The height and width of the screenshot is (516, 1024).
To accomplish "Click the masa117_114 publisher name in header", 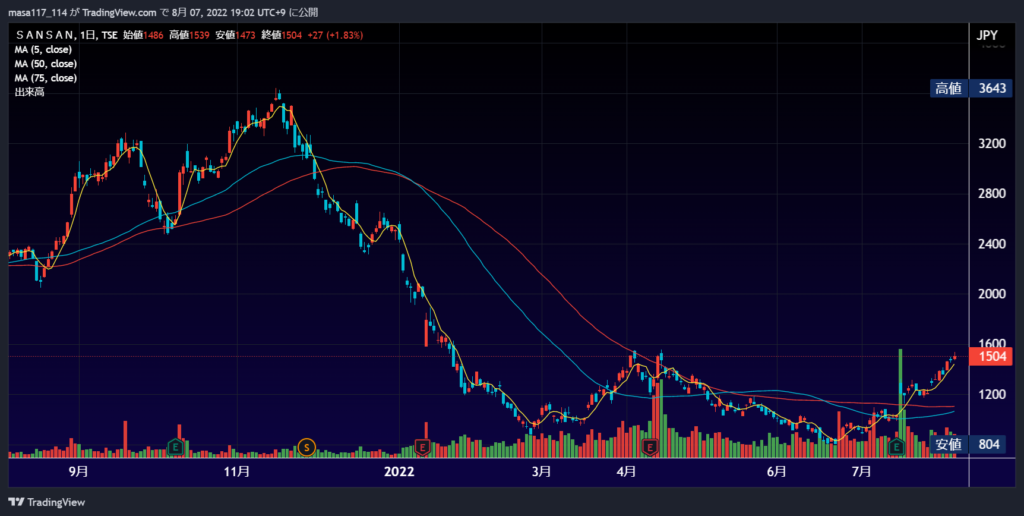I will click(x=37, y=12).
